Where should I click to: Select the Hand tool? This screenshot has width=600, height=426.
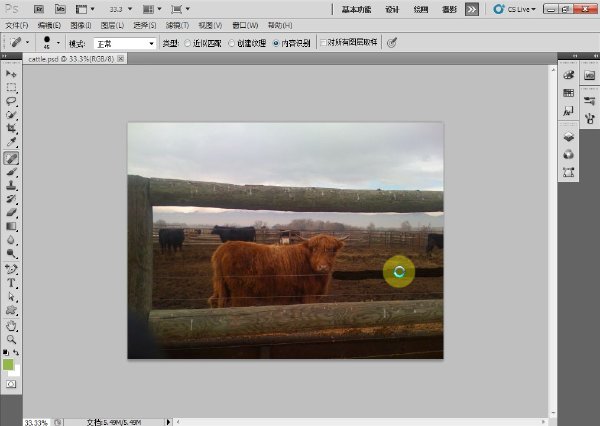click(x=11, y=326)
